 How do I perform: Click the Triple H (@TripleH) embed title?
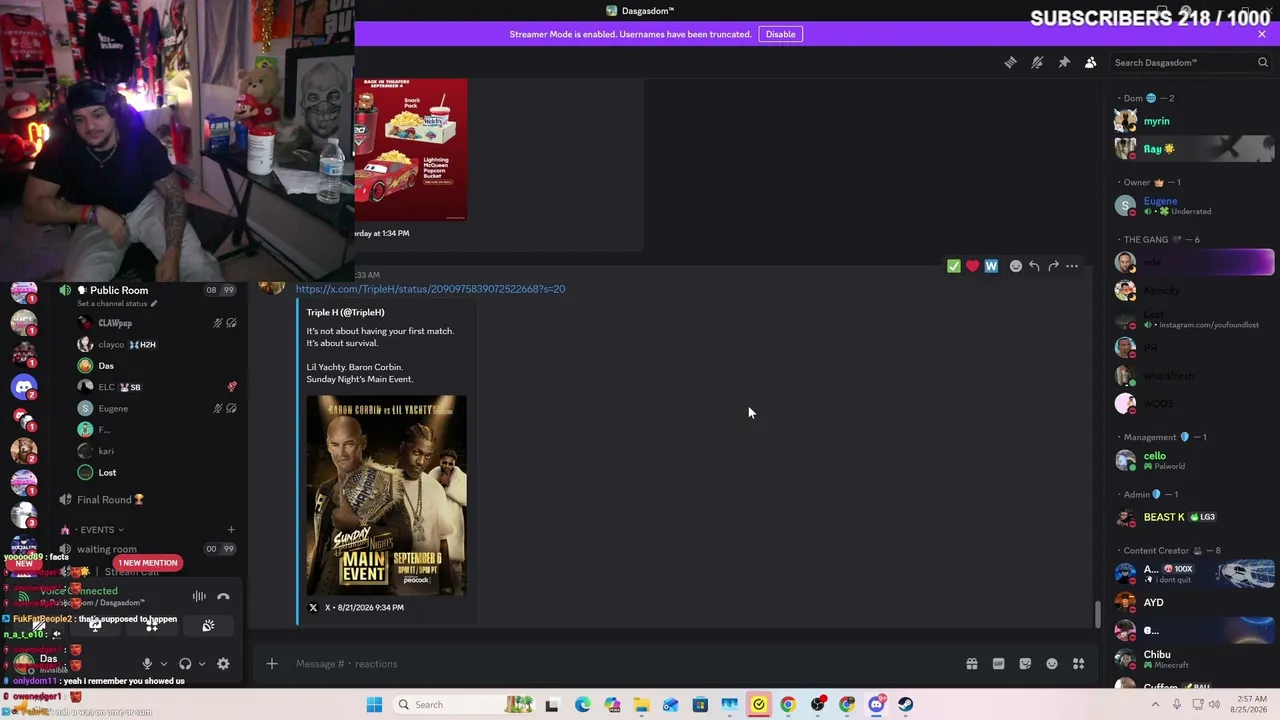tap(345, 312)
